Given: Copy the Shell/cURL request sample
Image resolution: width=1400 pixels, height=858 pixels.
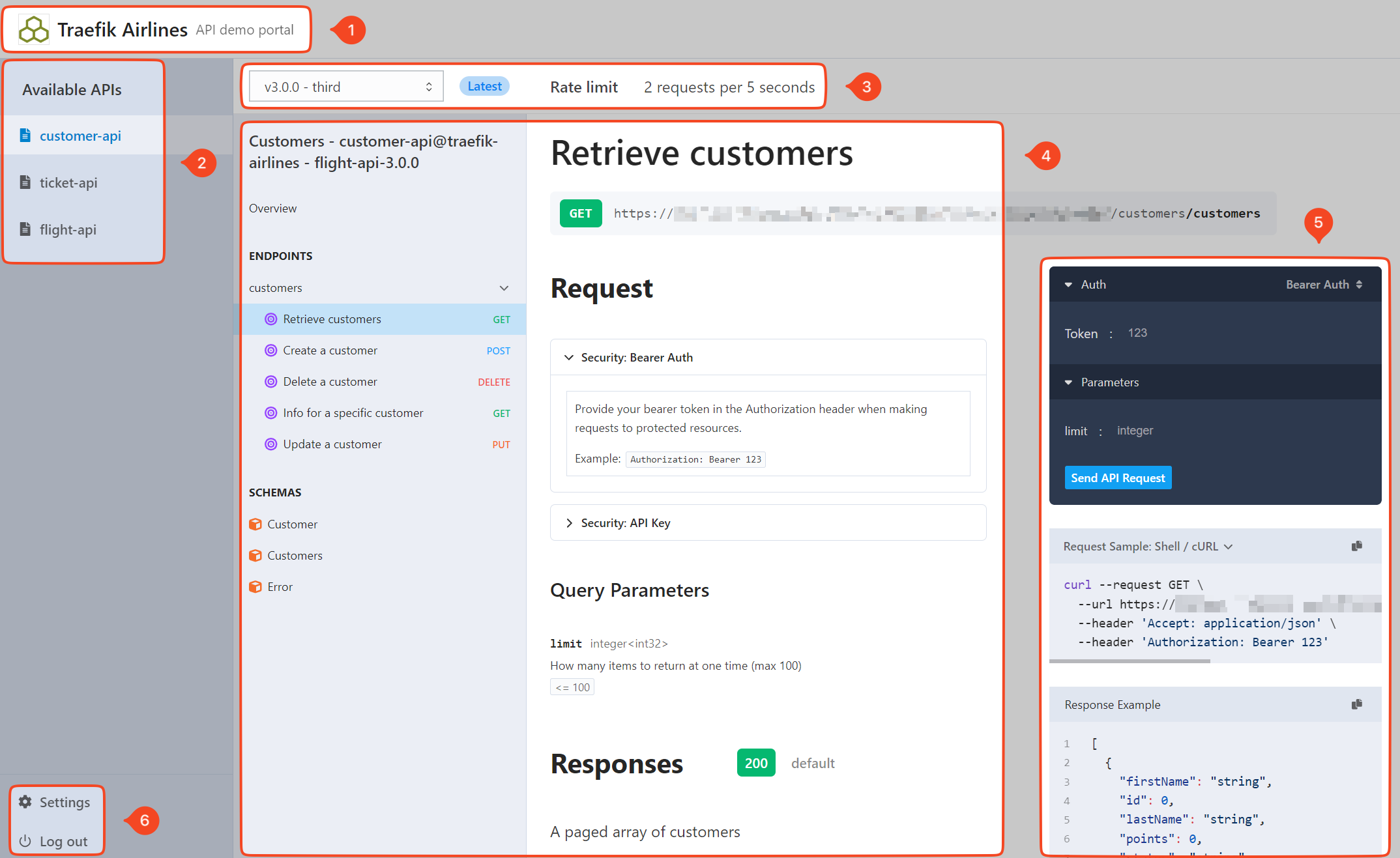Looking at the screenshot, I should pyautogui.click(x=1357, y=546).
